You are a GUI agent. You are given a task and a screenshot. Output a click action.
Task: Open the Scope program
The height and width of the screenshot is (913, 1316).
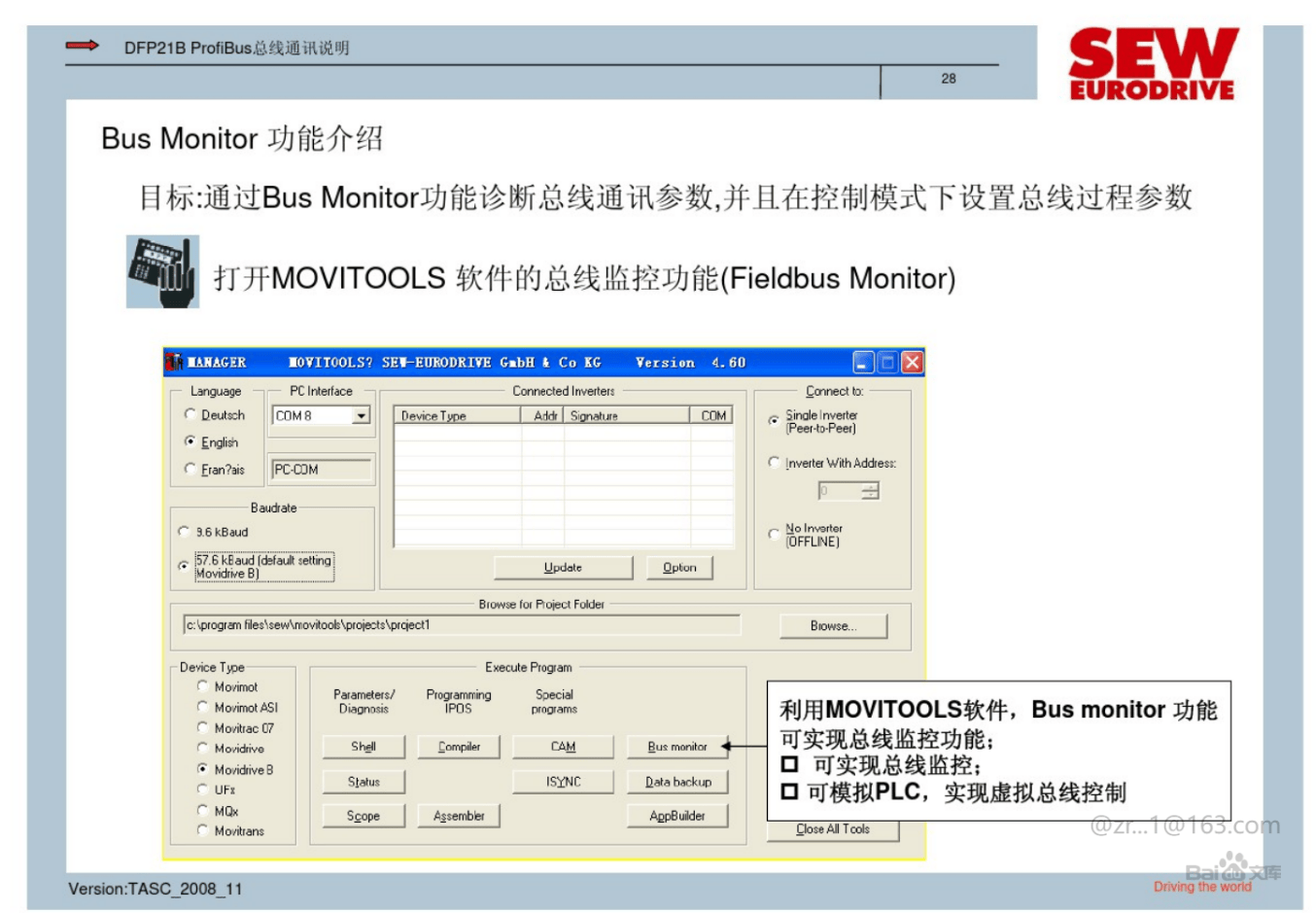364,816
